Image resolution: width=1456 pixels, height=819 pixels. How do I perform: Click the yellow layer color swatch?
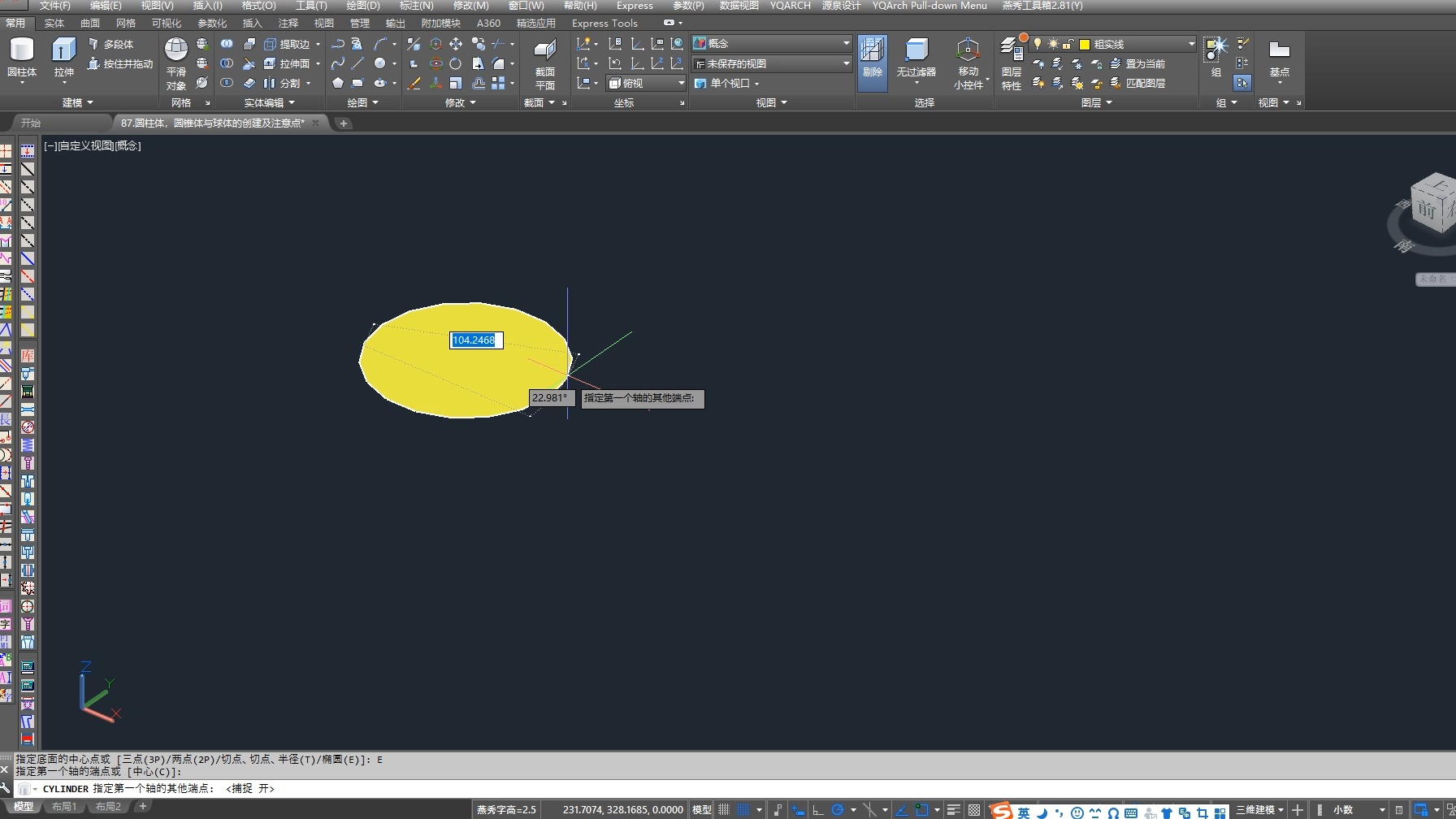(x=1084, y=45)
